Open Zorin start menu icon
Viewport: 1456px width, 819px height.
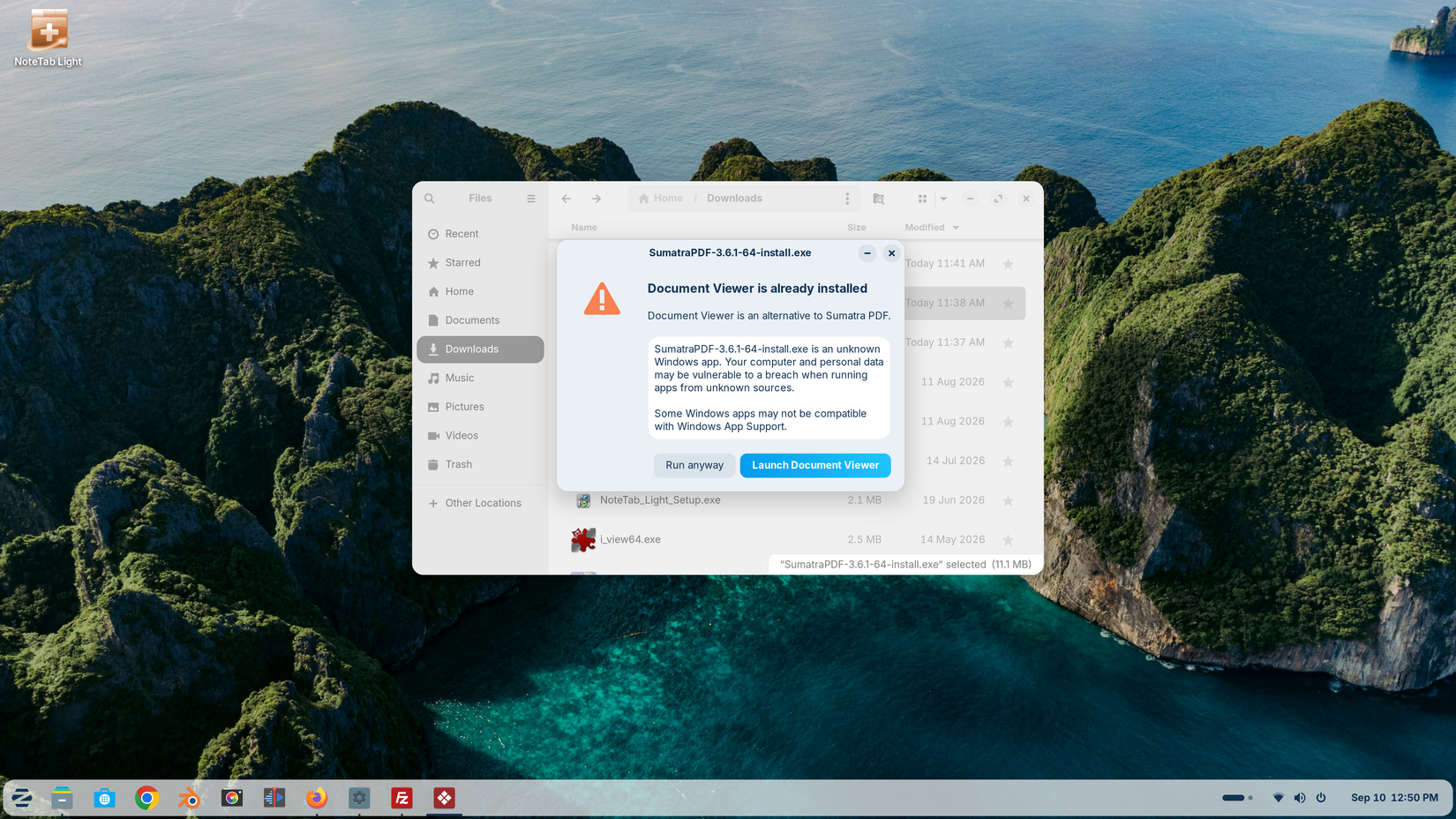pyautogui.click(x=22, y=799)
